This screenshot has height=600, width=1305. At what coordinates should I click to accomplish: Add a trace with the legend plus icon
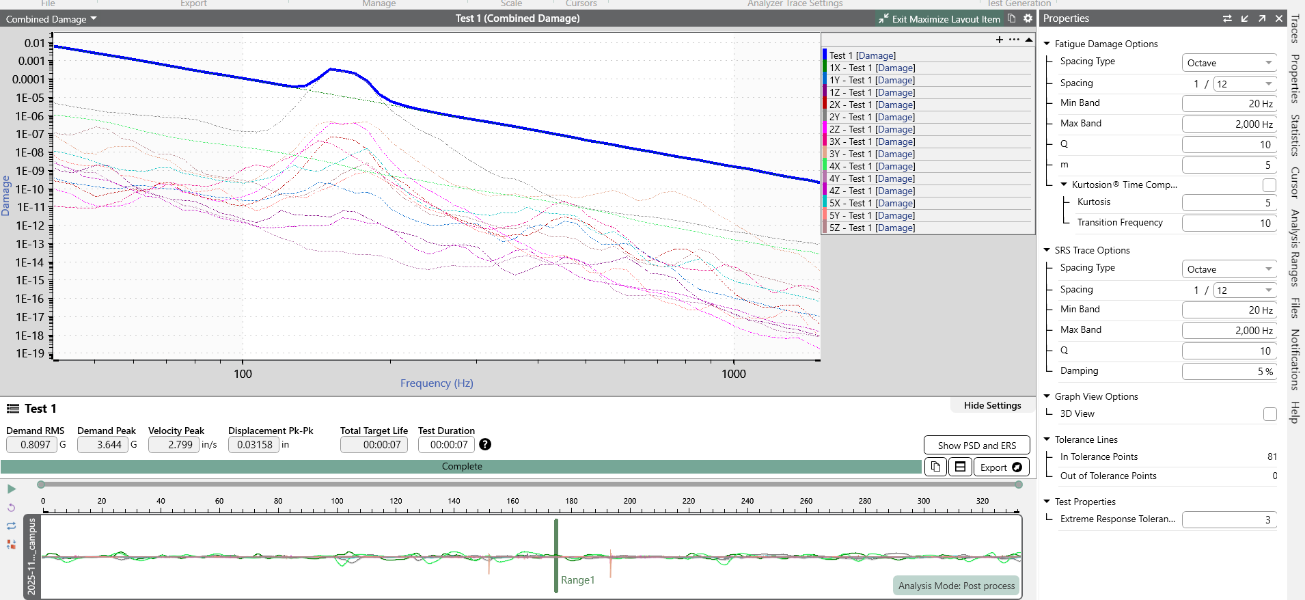[x=999, y=40]
